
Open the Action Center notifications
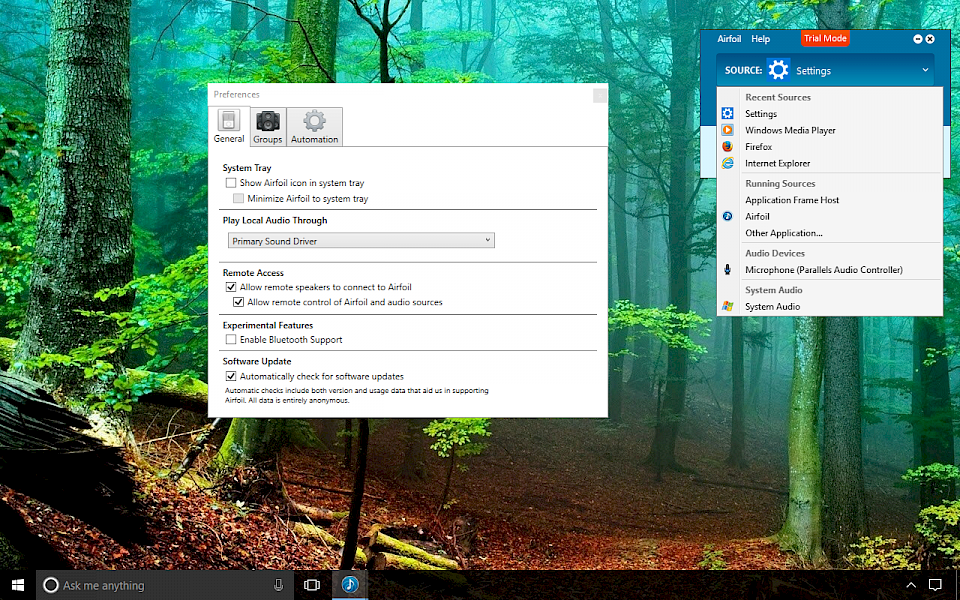(935, 585)
